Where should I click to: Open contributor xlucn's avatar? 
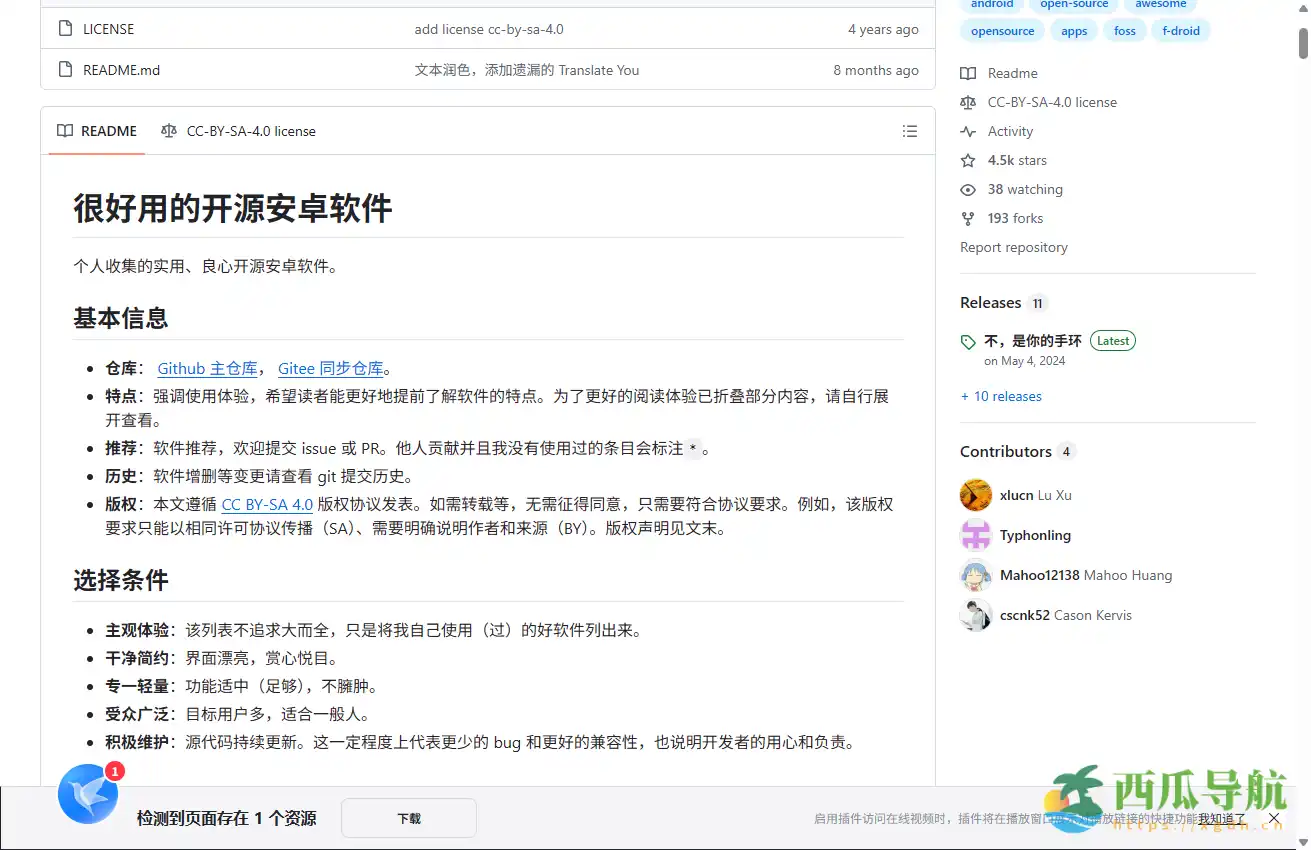click(x=975, y=494)
